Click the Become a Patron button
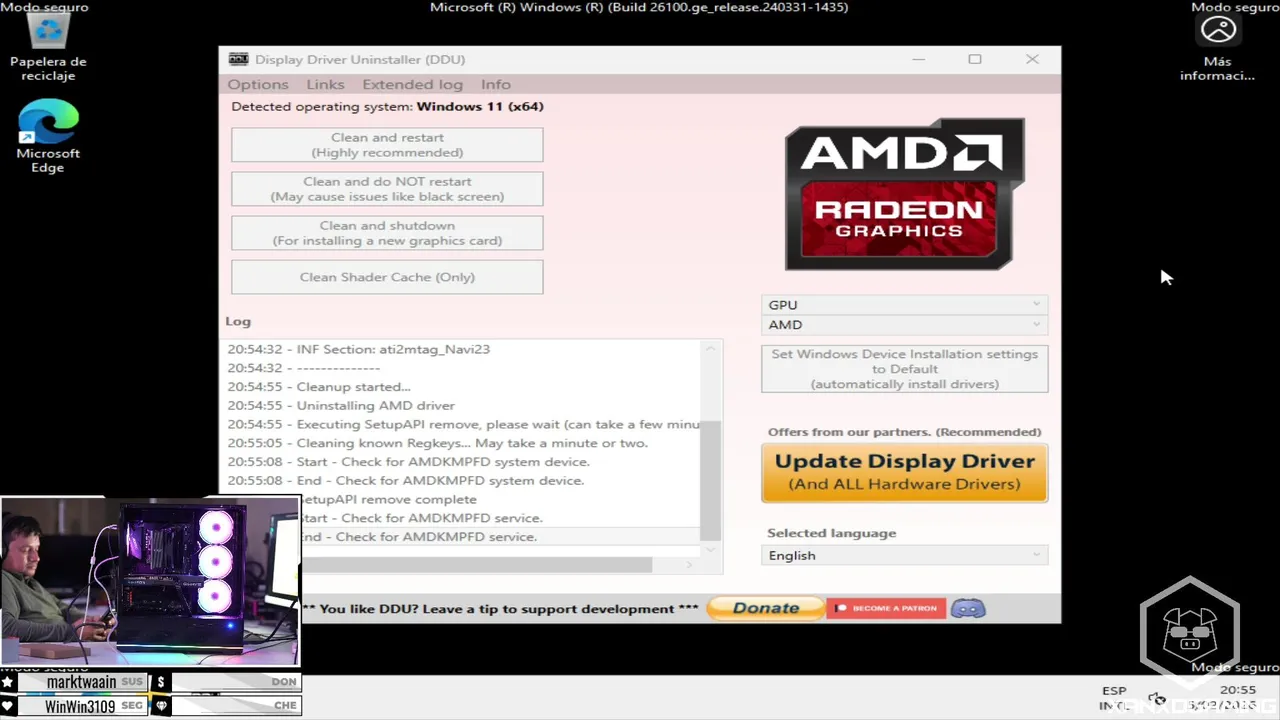 coord(886,608)
